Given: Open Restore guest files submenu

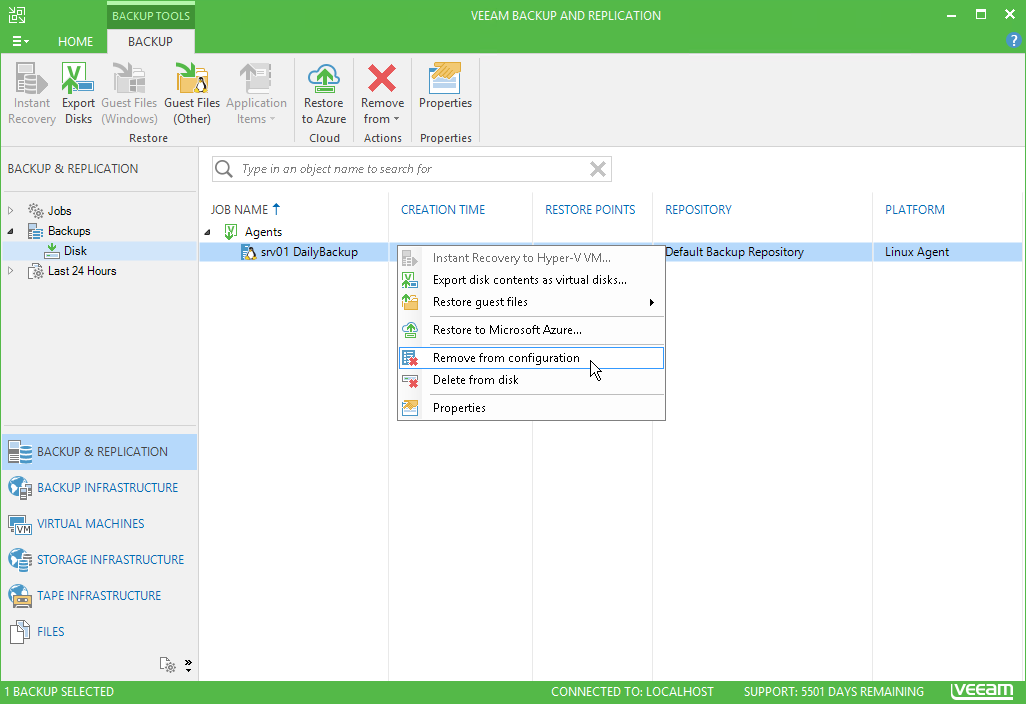Looking at the screenshot, I should coord(531,302).
